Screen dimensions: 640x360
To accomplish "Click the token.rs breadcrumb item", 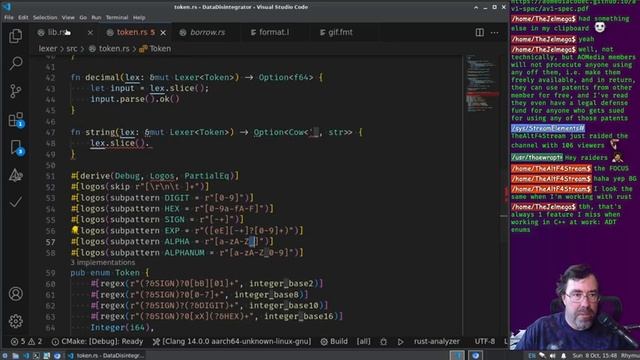I will click(x=109, y=49).
